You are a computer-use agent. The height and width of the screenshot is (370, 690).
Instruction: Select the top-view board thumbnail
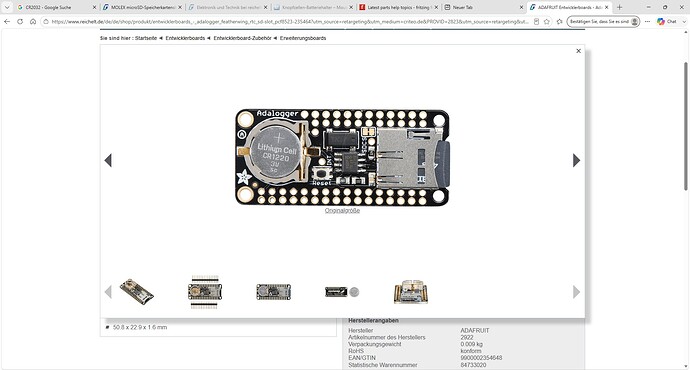pos(273,292)
